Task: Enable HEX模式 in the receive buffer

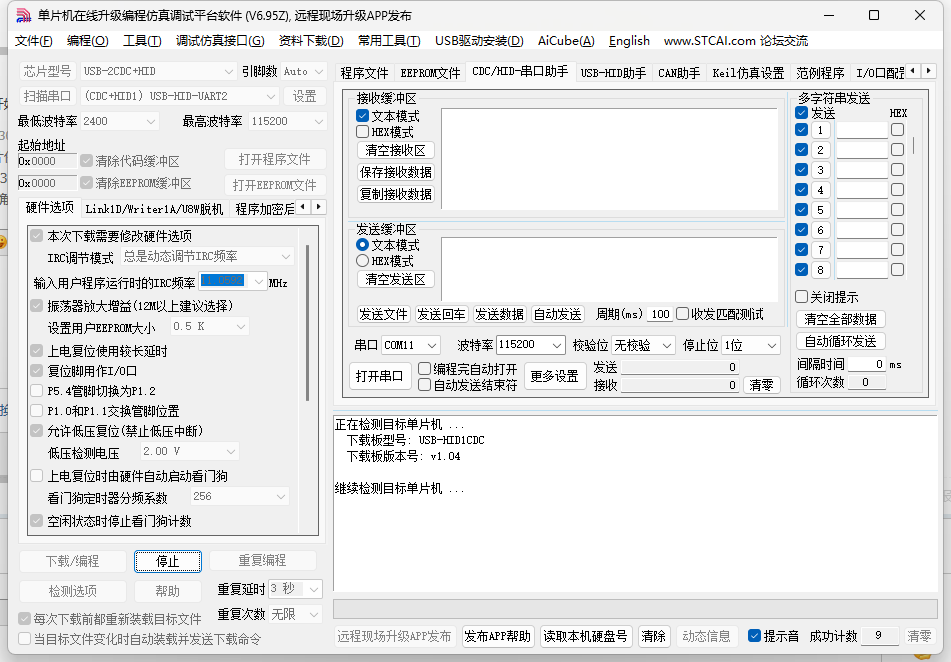Action: pyautogui.click(x=363, y=132)
